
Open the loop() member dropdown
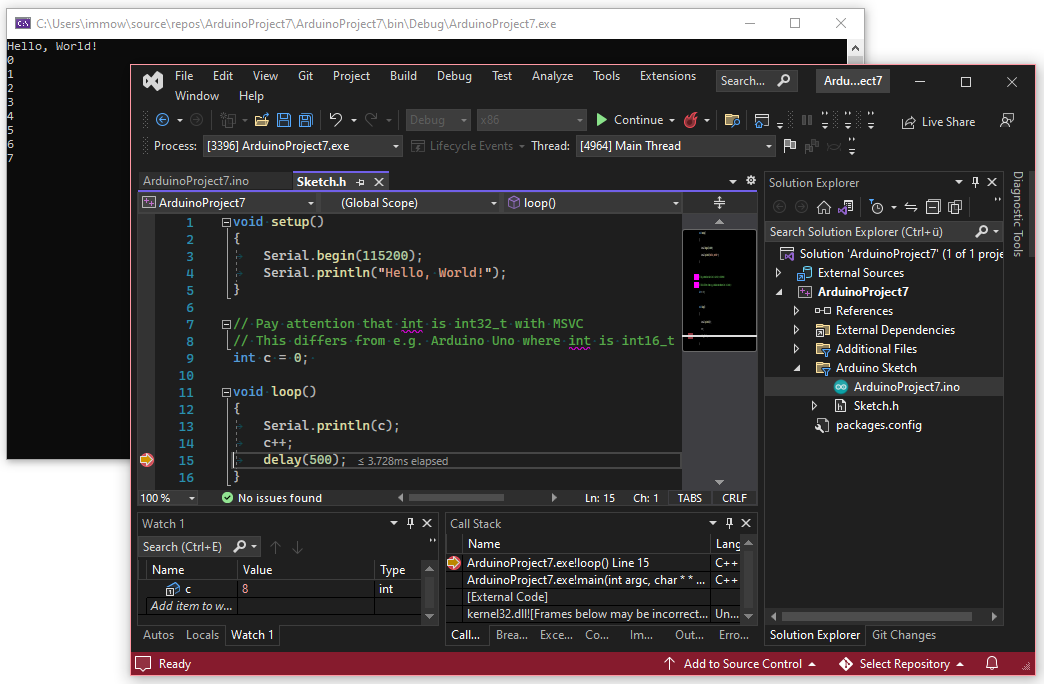593,202
